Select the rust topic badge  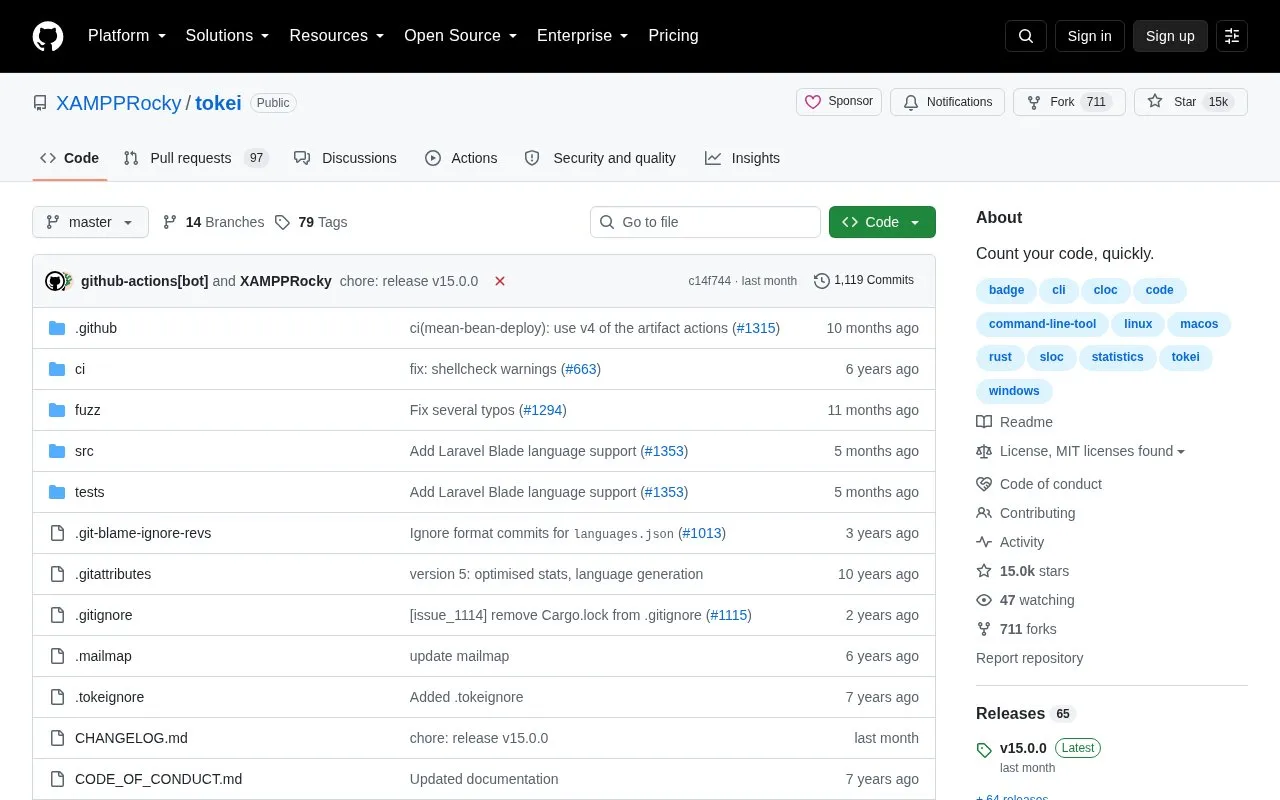pyautogui.click(x=1000, y=357)
